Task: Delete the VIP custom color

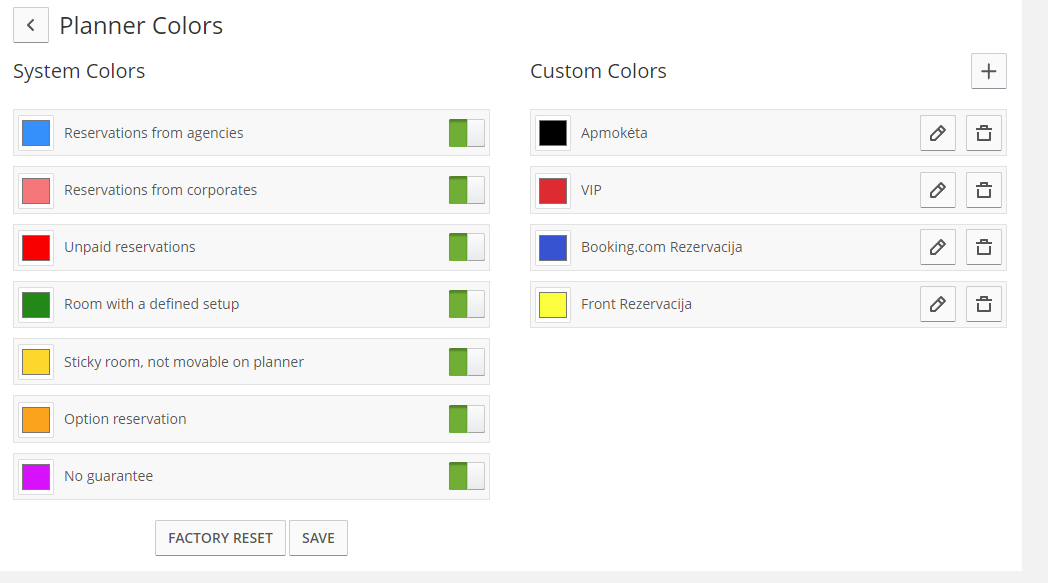Action: click(x=984, y=190)
